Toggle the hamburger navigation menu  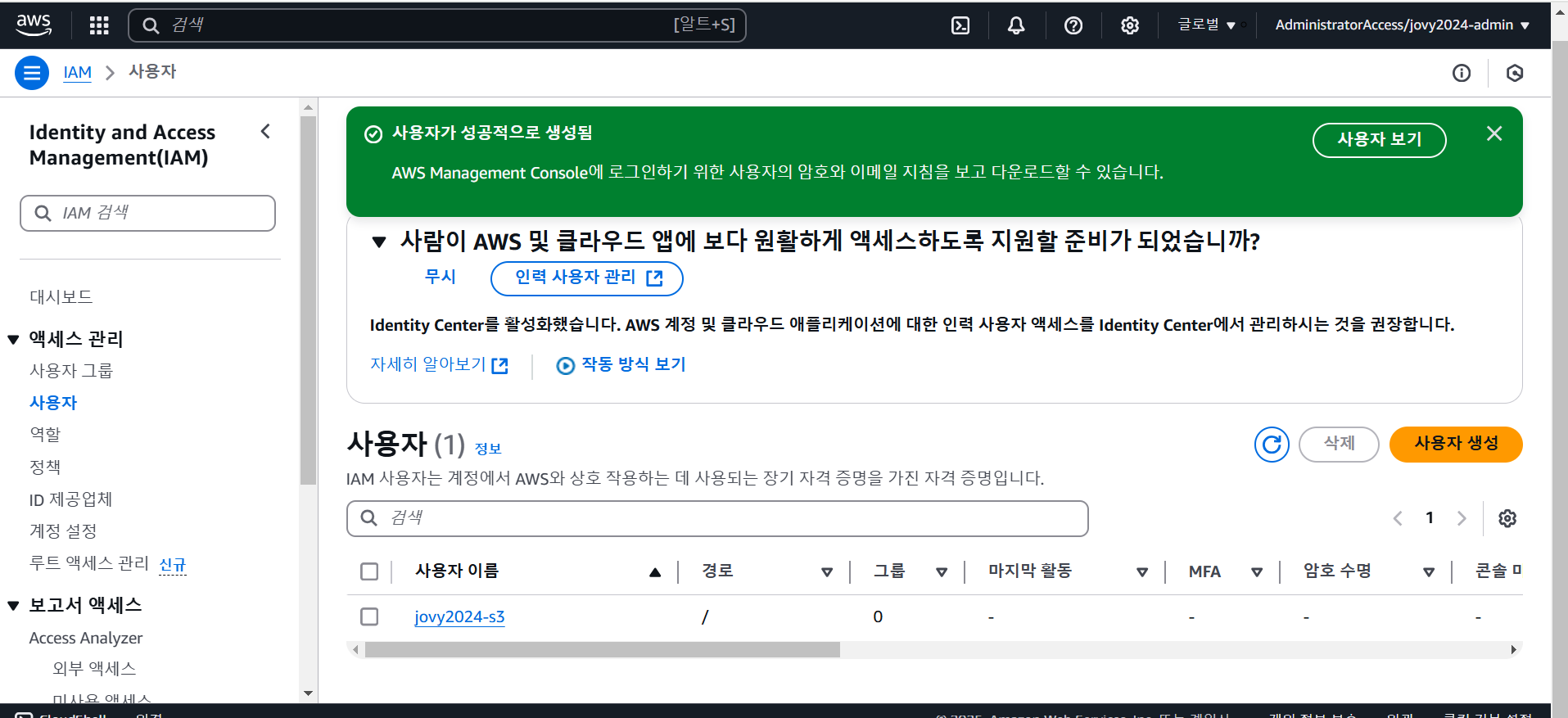click(x=32, y=73)
